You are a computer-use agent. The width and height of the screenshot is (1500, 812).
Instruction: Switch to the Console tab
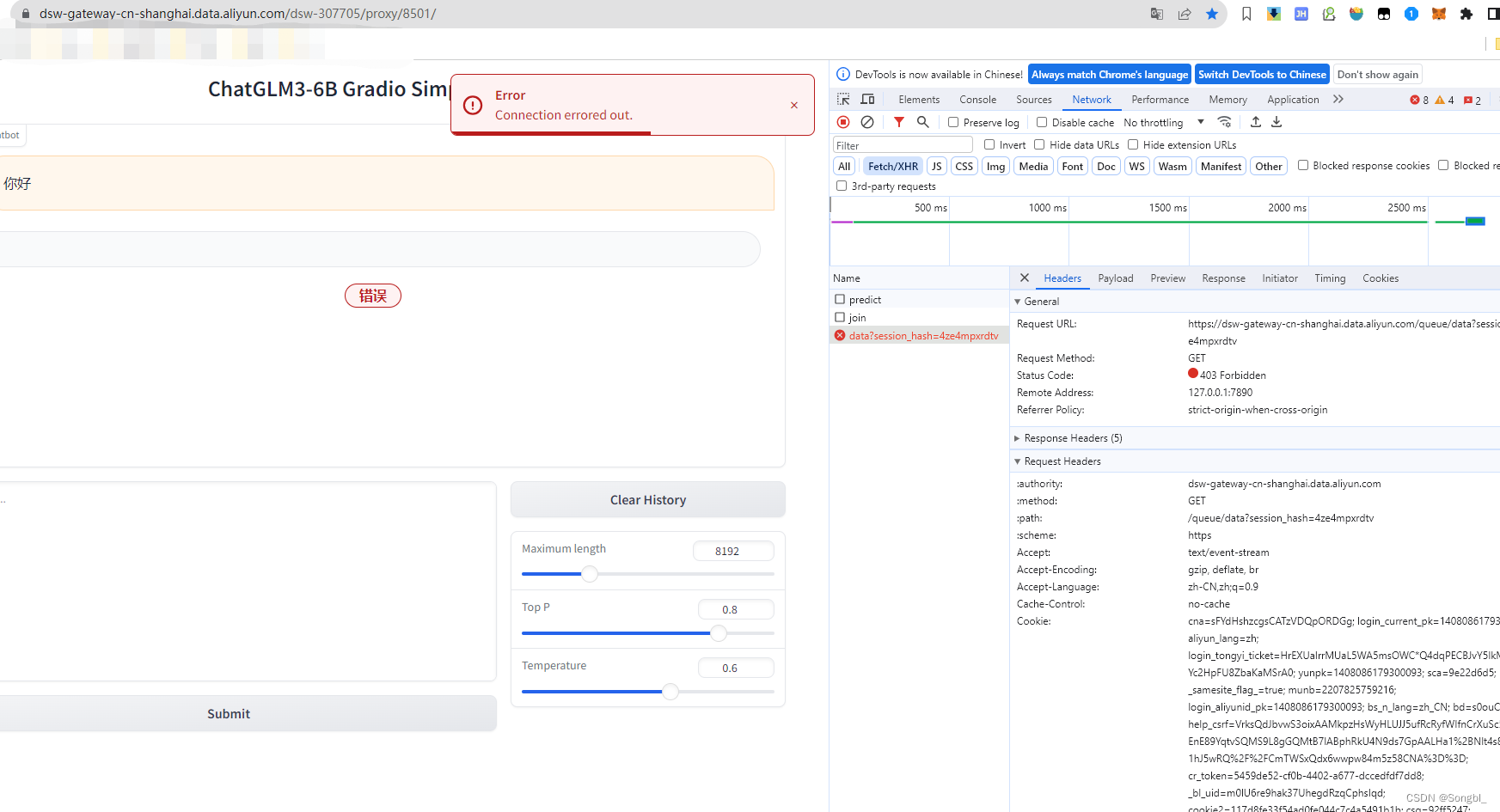(x=977, y=100)
